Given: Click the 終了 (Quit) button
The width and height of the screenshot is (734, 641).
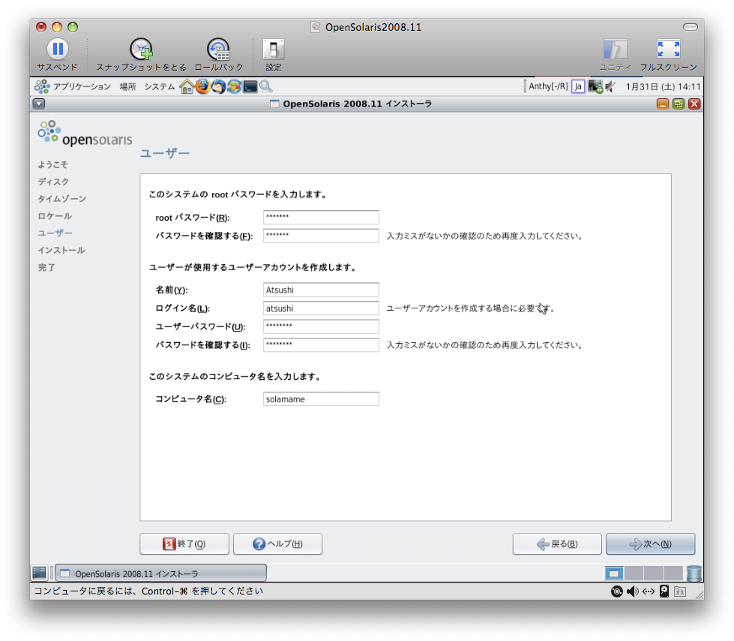Looking at the screenshot, I should (184, 544).
